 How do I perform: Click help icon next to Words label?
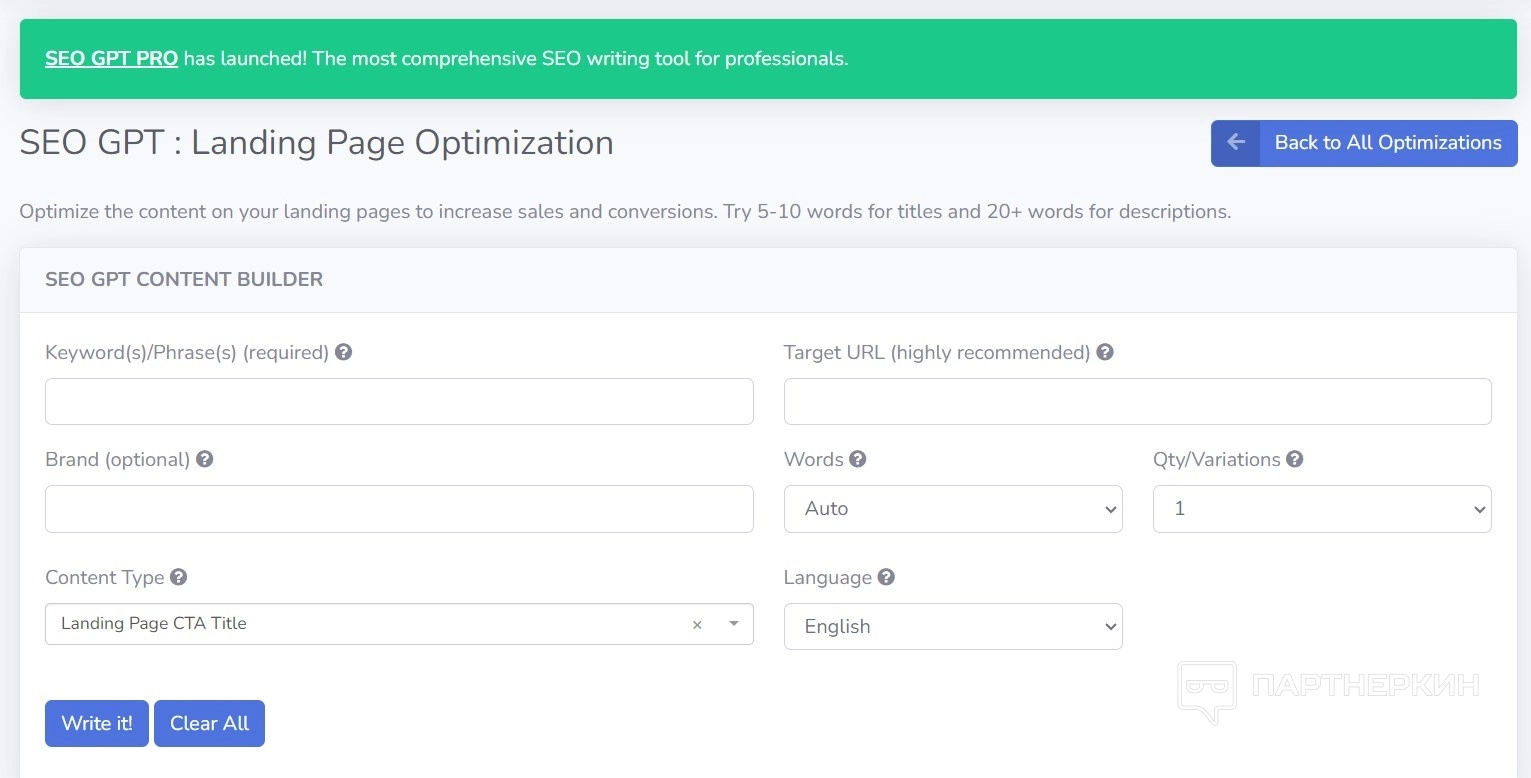[858, 459]
